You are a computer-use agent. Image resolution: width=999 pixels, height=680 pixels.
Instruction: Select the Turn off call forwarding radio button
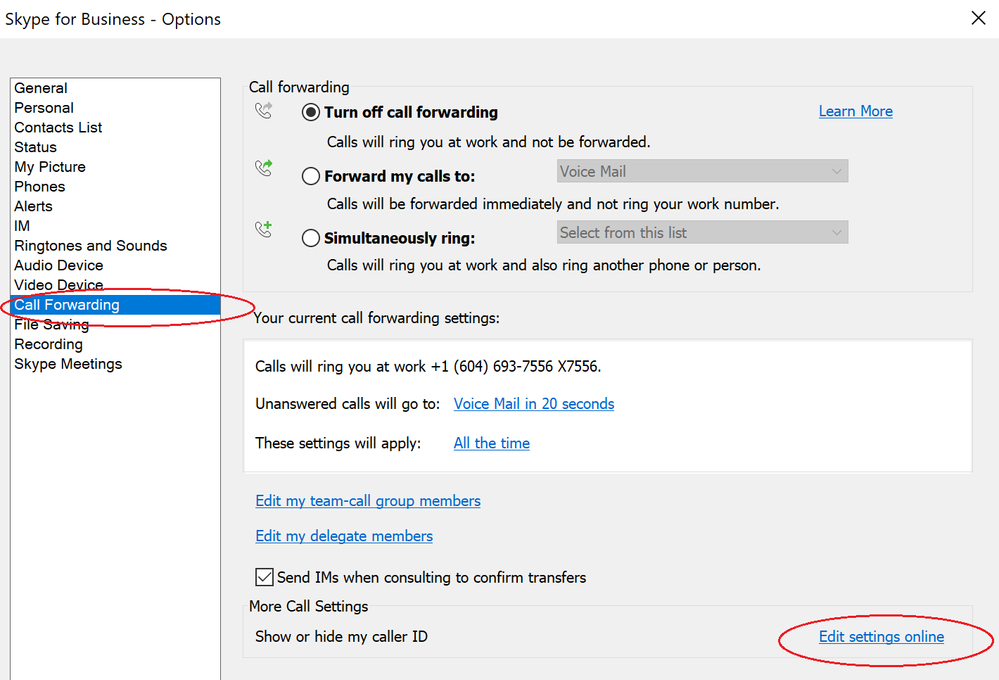click(311, 113)
